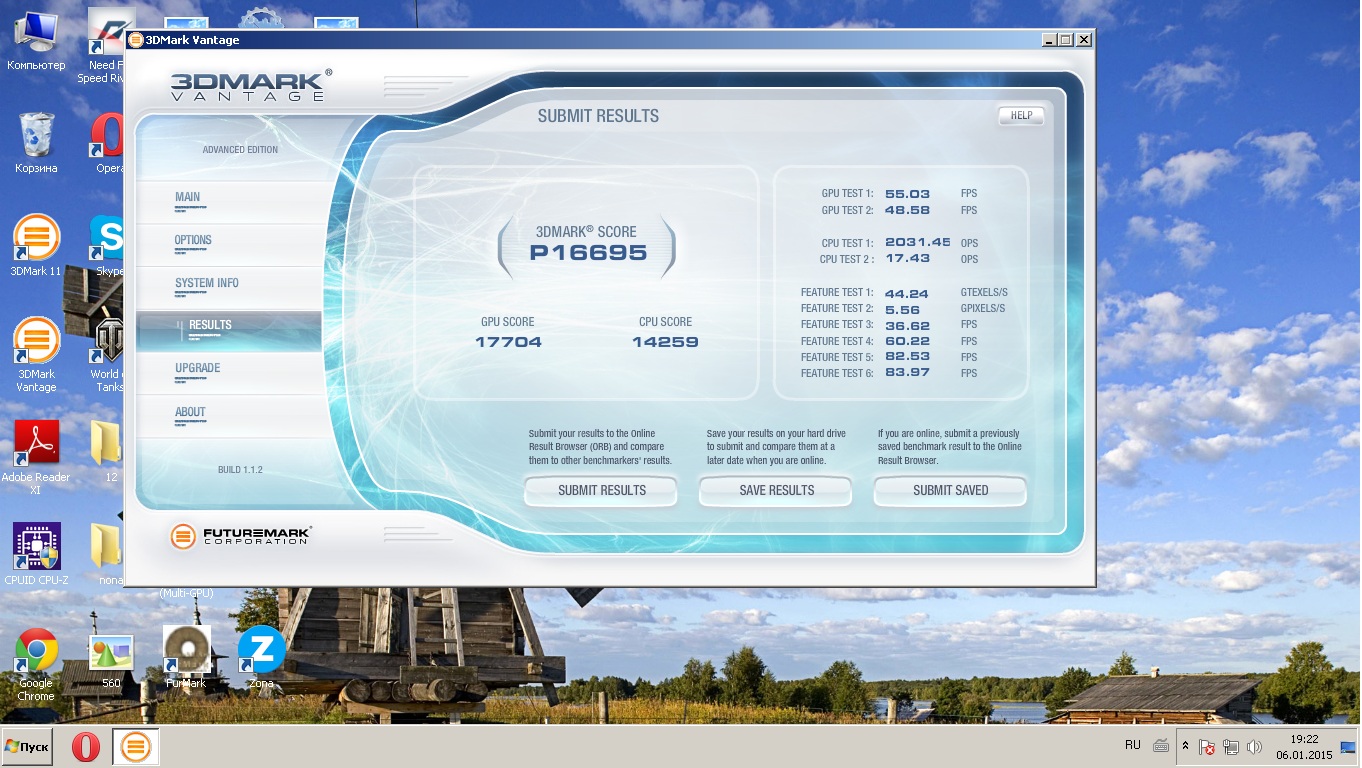Click the Submit Saved button
Image resolution: width=1362 pixels, height=768 pixels.
click(x=951, y=491)
